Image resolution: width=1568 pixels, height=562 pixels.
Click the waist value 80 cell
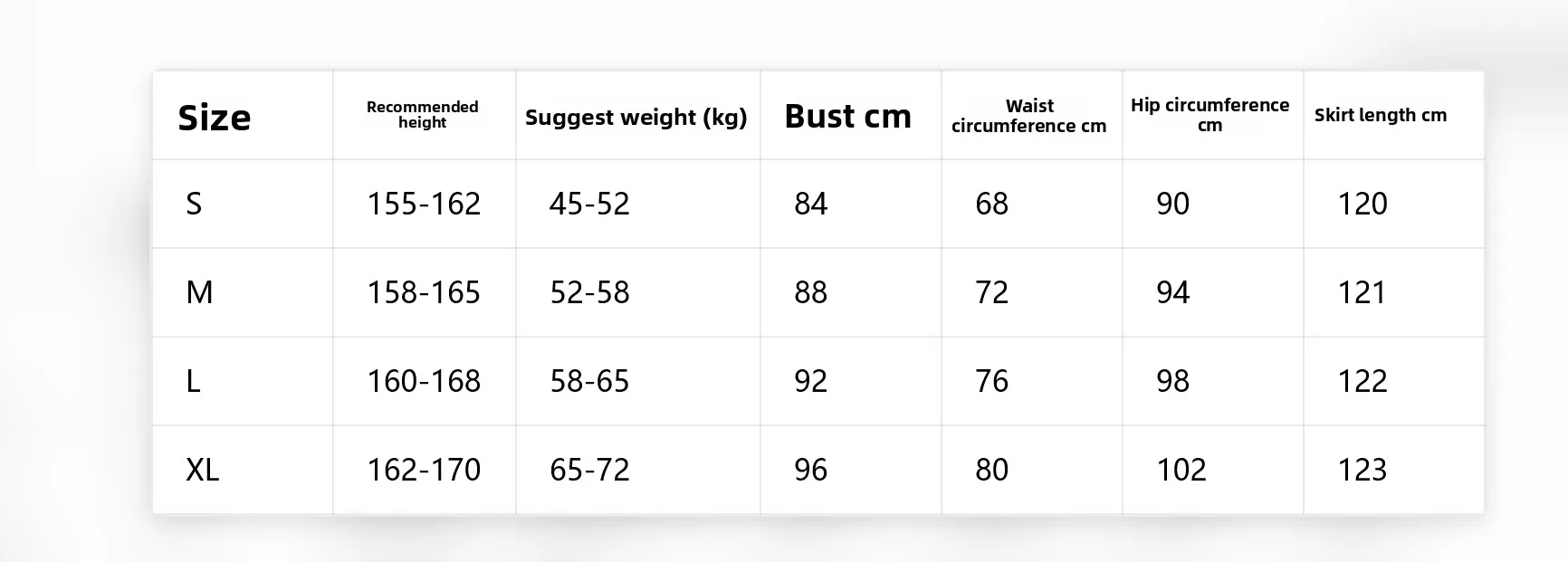tap(991, 470)
